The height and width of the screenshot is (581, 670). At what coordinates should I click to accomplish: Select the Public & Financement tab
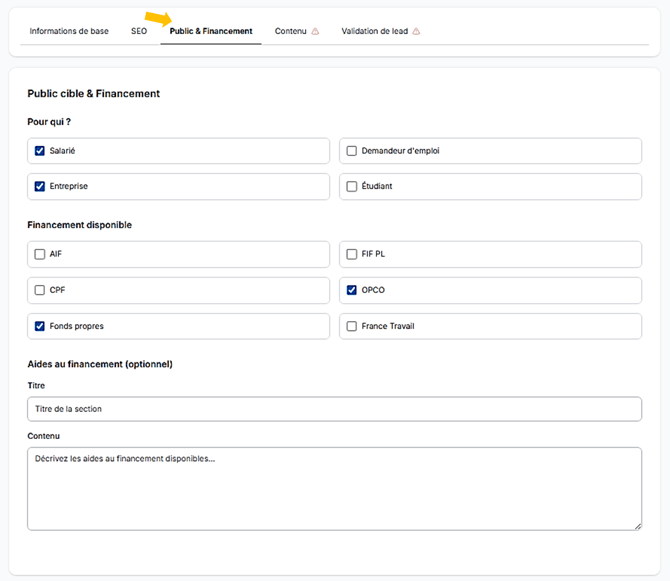[211, 31]
